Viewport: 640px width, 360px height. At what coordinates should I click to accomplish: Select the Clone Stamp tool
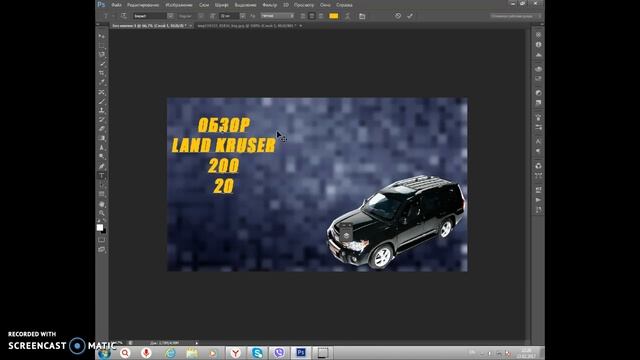tap(102, 111)
